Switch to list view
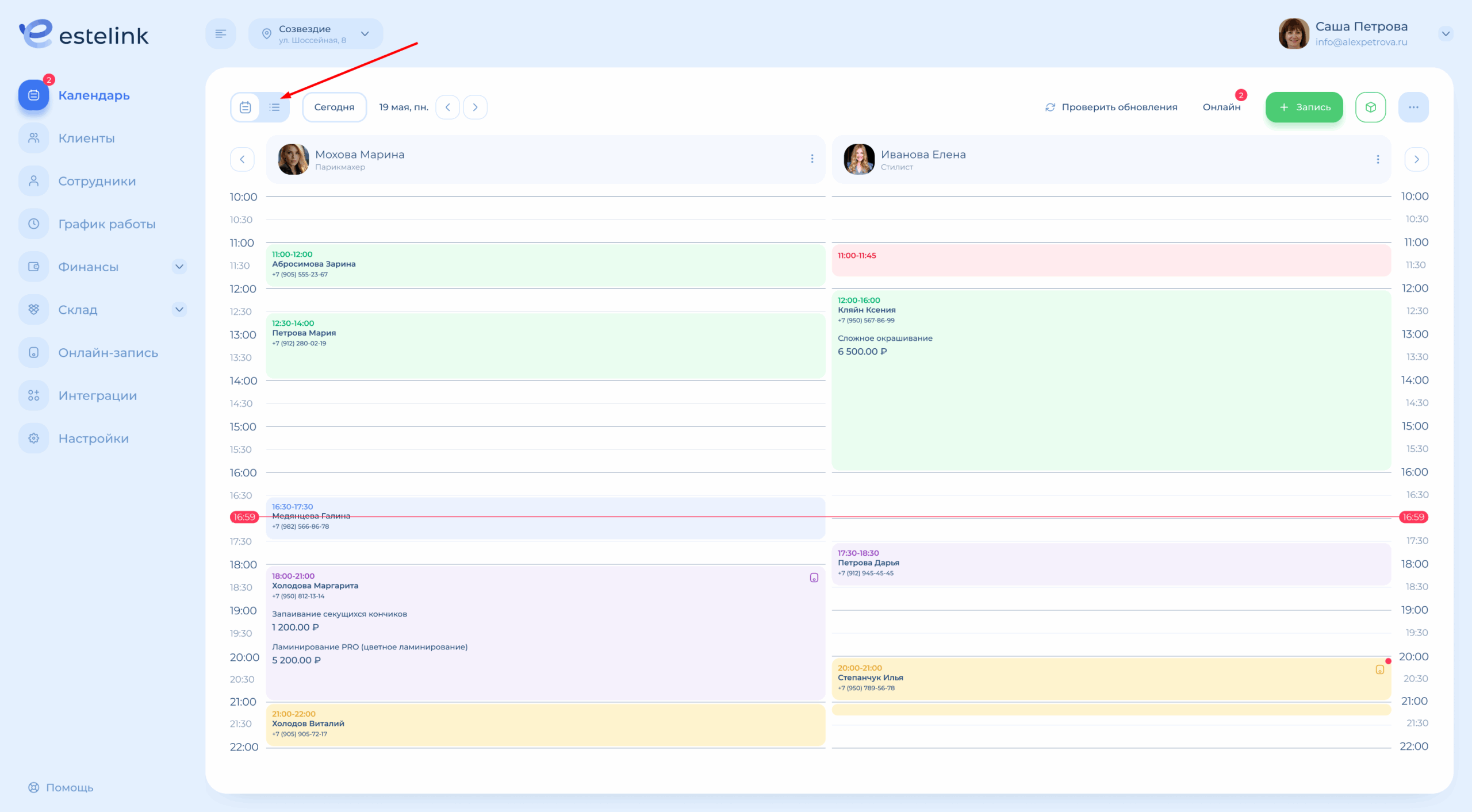The width and height of the screenshot is (1472, 812). pos(274,107)
